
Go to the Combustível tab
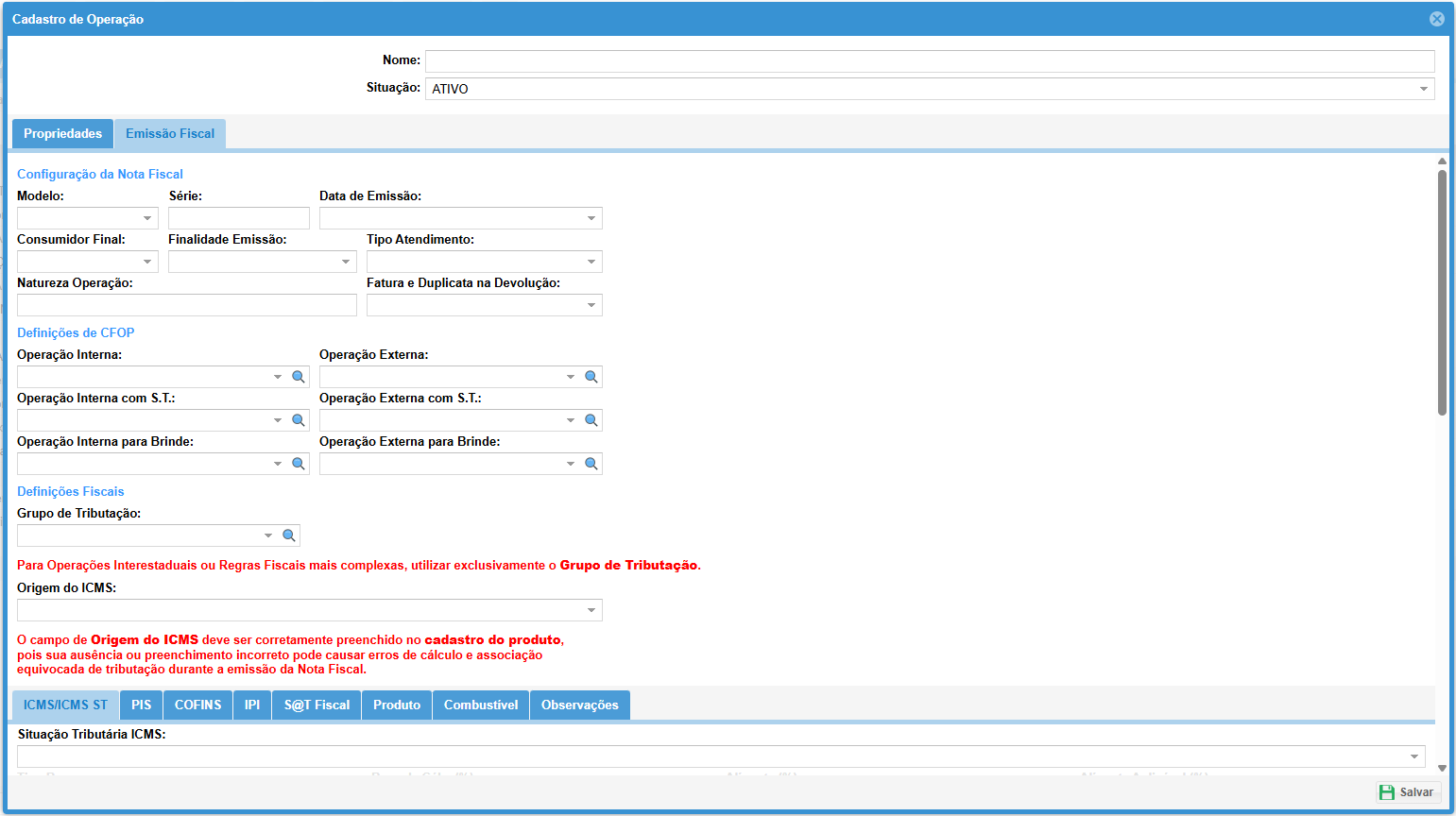pyautogui.click(x=481, y=705)
